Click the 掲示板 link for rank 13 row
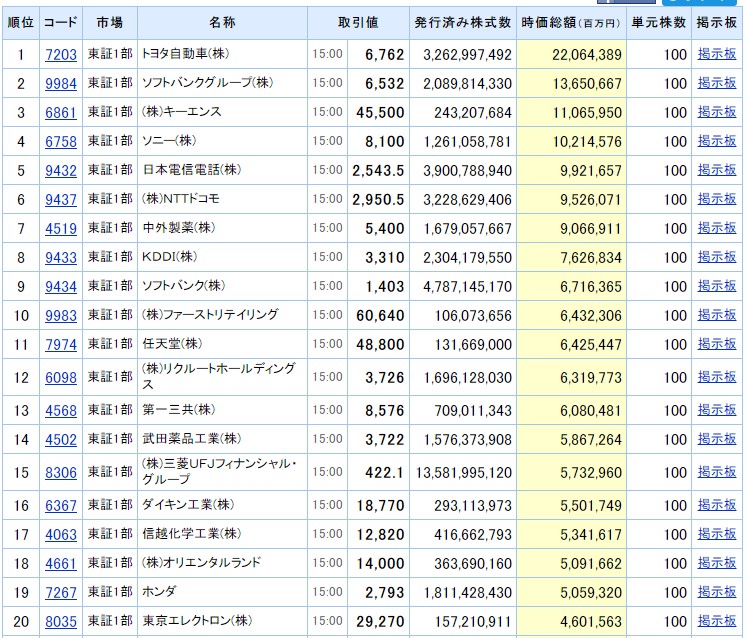This screenshot has height=638, width=747. click(717, 410)
